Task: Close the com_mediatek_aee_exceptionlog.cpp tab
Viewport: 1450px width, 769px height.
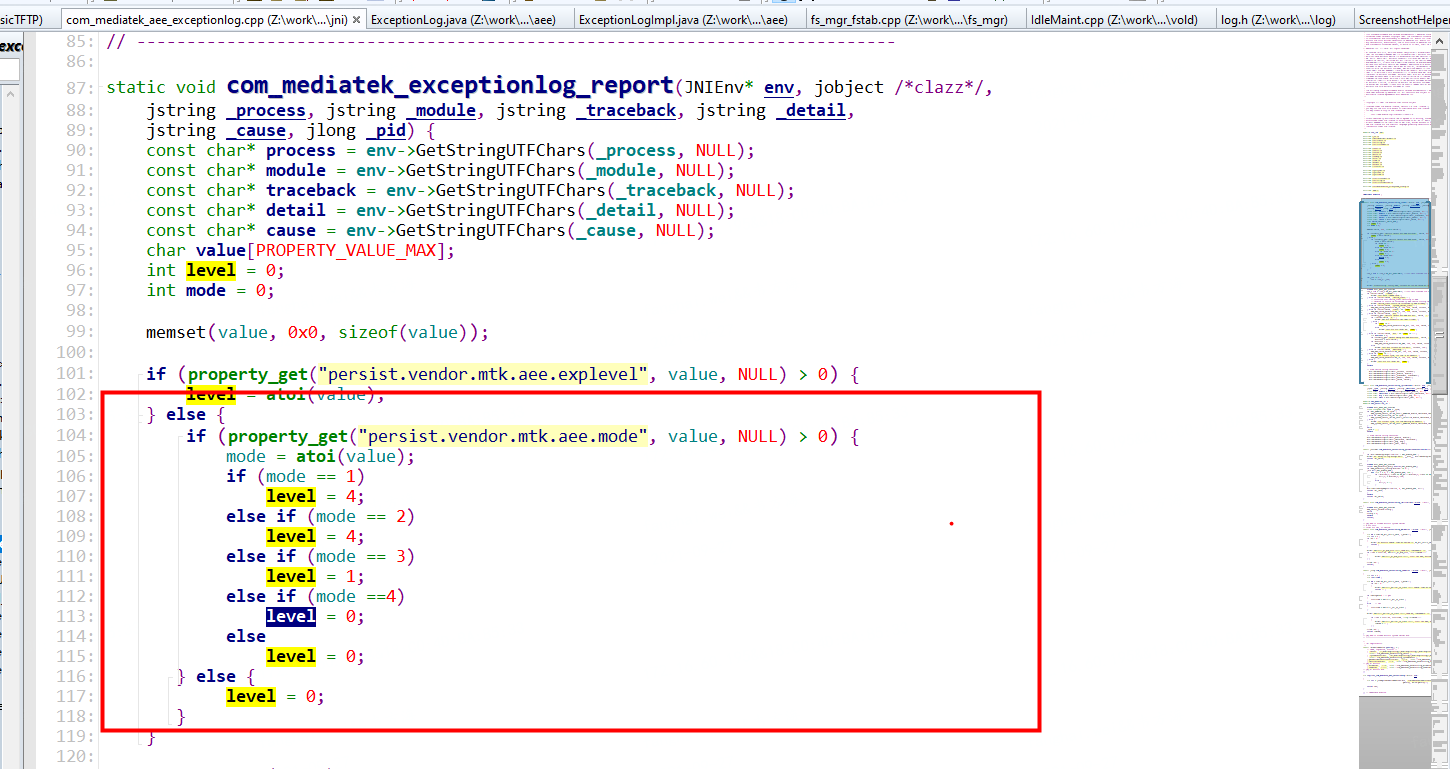Action: coord(357,18)
